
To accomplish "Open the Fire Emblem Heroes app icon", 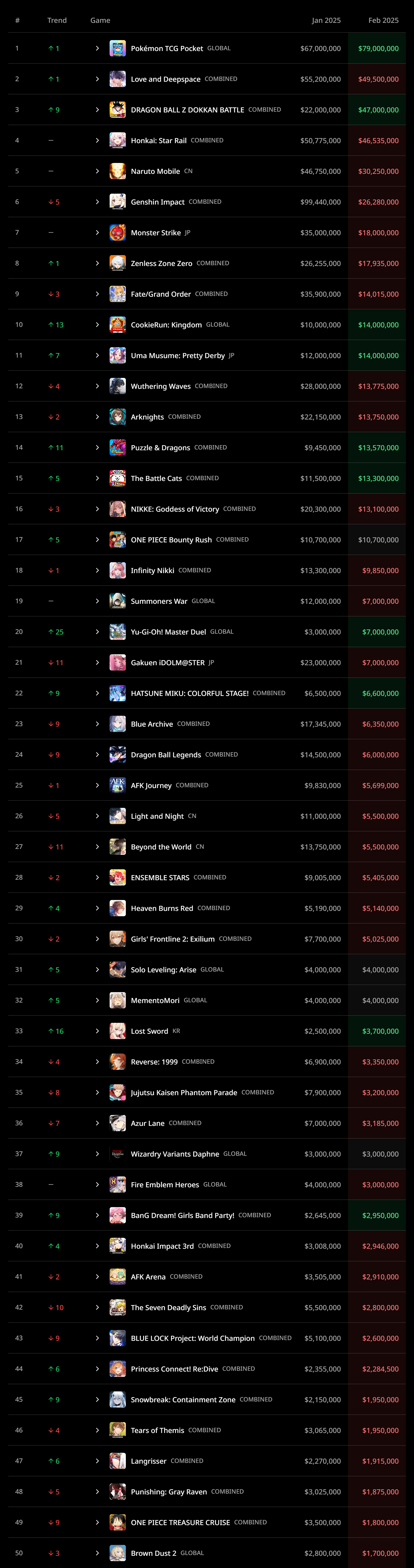I will click(x=117, y=1184).
